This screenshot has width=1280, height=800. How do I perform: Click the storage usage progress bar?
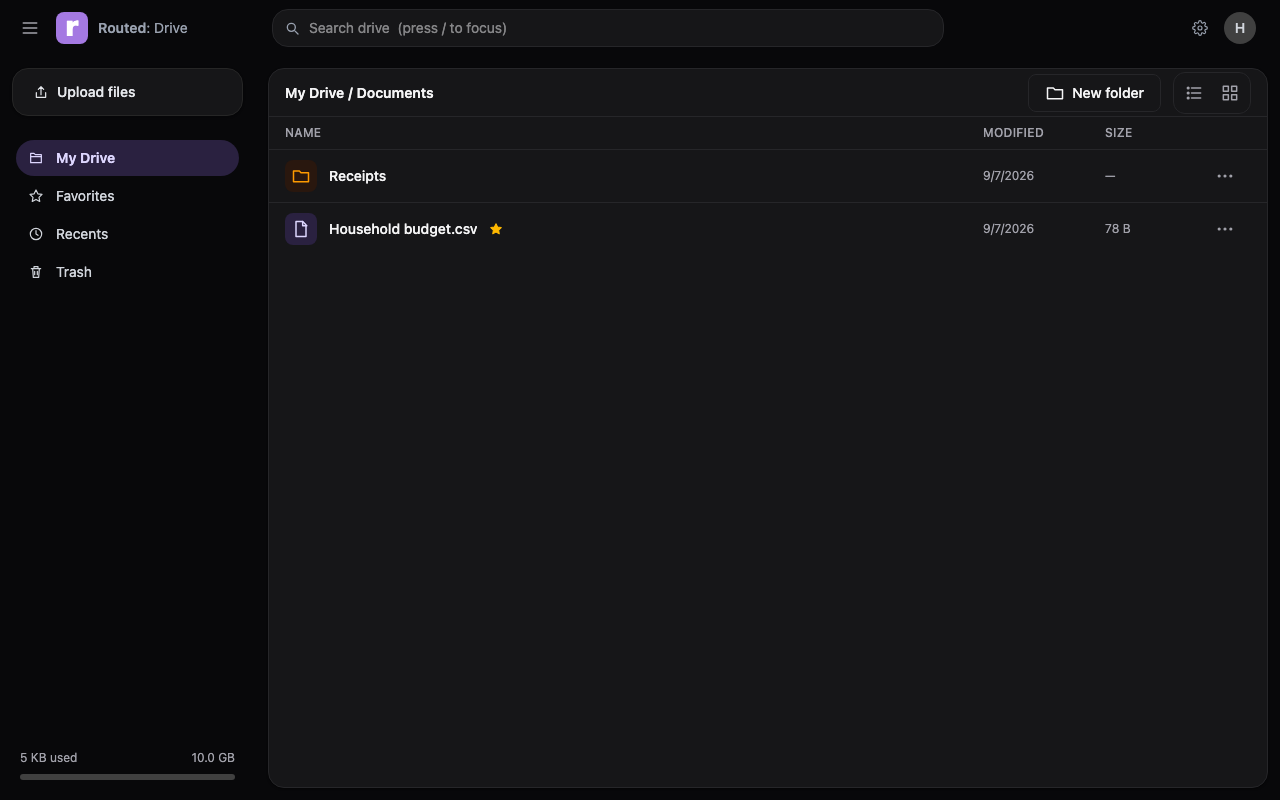(x=127, y=777)
